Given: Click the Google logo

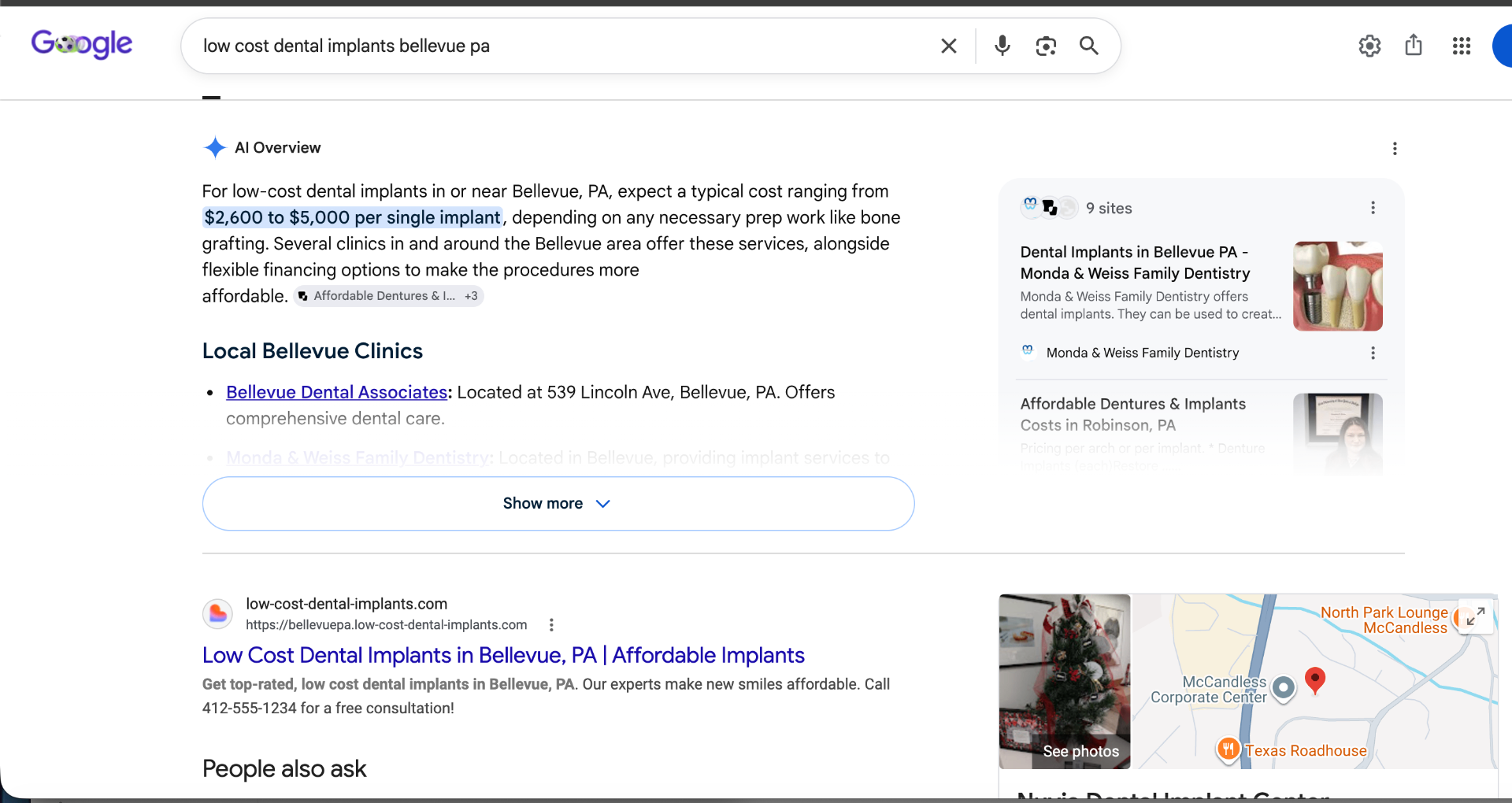Looking at the screenshot, I should 82,45.
